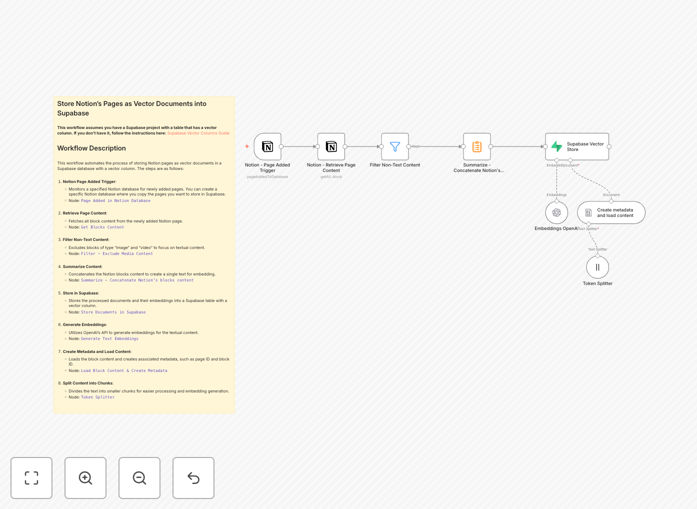697x509 pixels.
Task: Select the Notion Page Added Trigger node icon
Action: pyautogui.click(x=268, y=146)
